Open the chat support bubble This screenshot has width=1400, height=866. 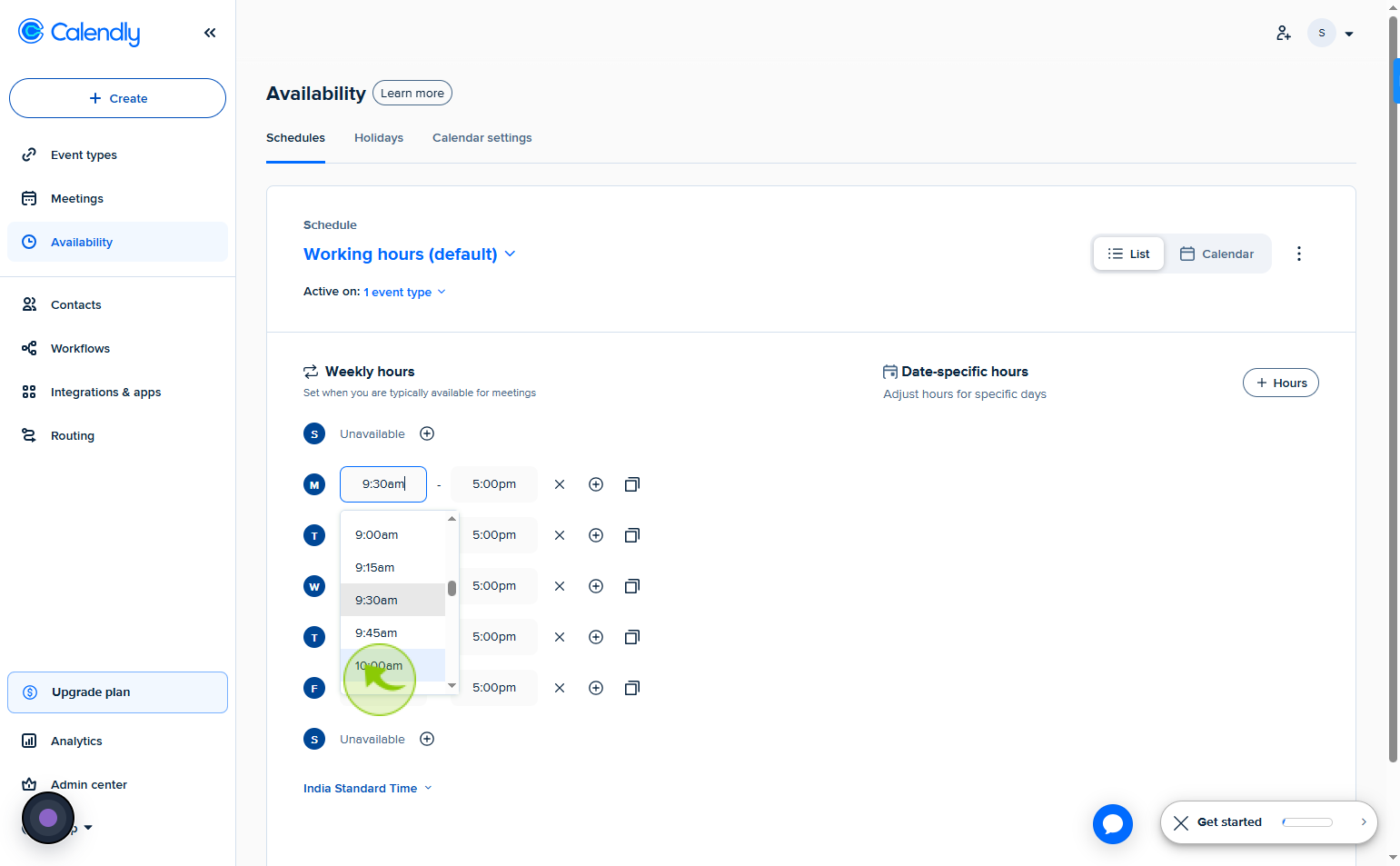(1113, 824)
